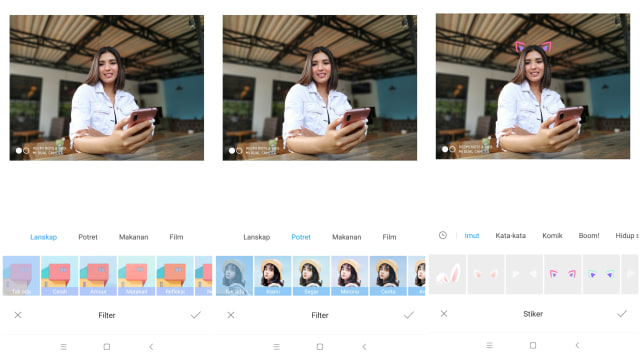Screen dimensions: 640x360
Task: Tap menu navigation icon in Lanskap screen
Action: pos(63,347)
